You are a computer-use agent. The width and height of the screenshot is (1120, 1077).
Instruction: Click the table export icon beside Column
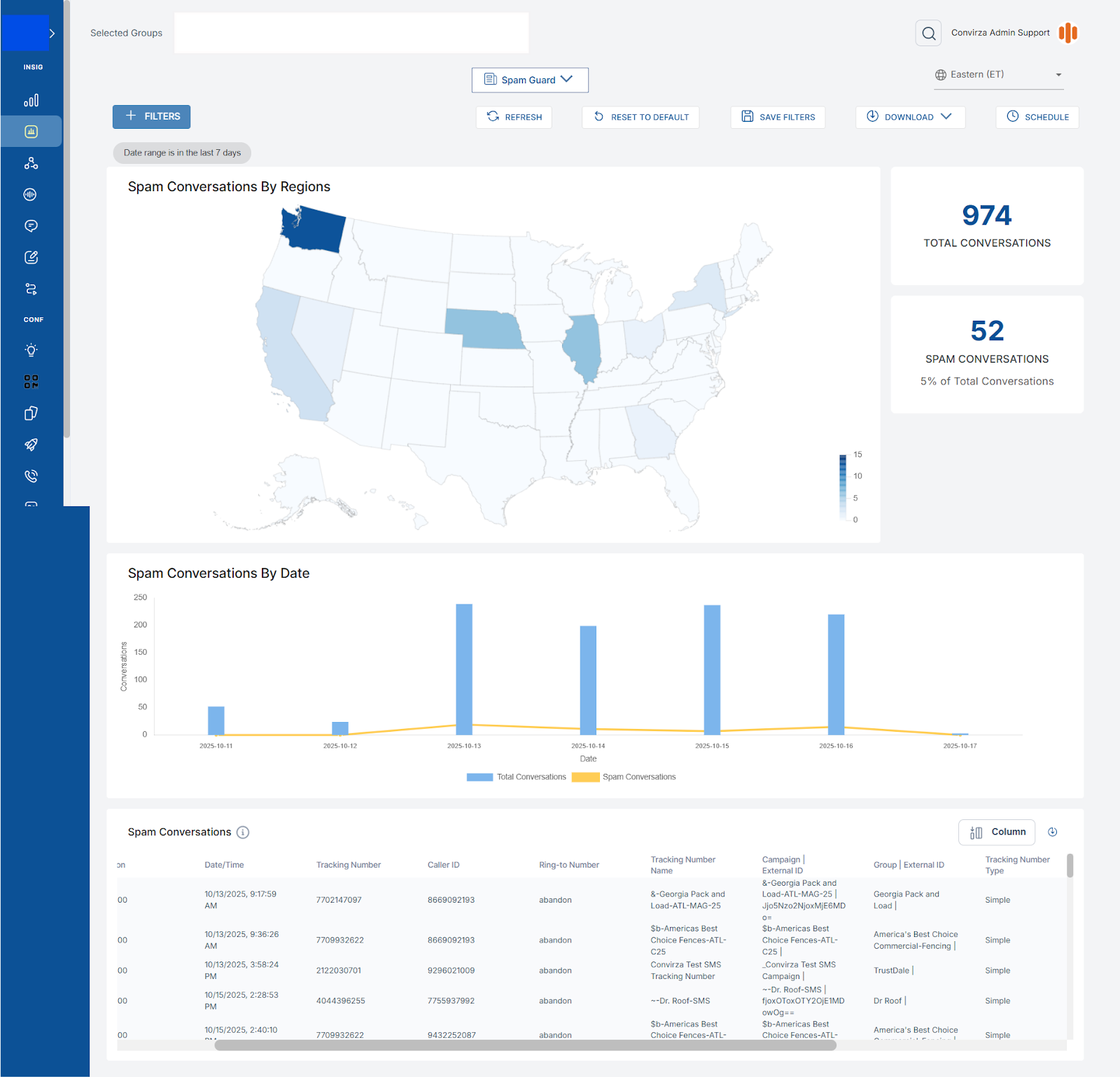pos(1052,832)
